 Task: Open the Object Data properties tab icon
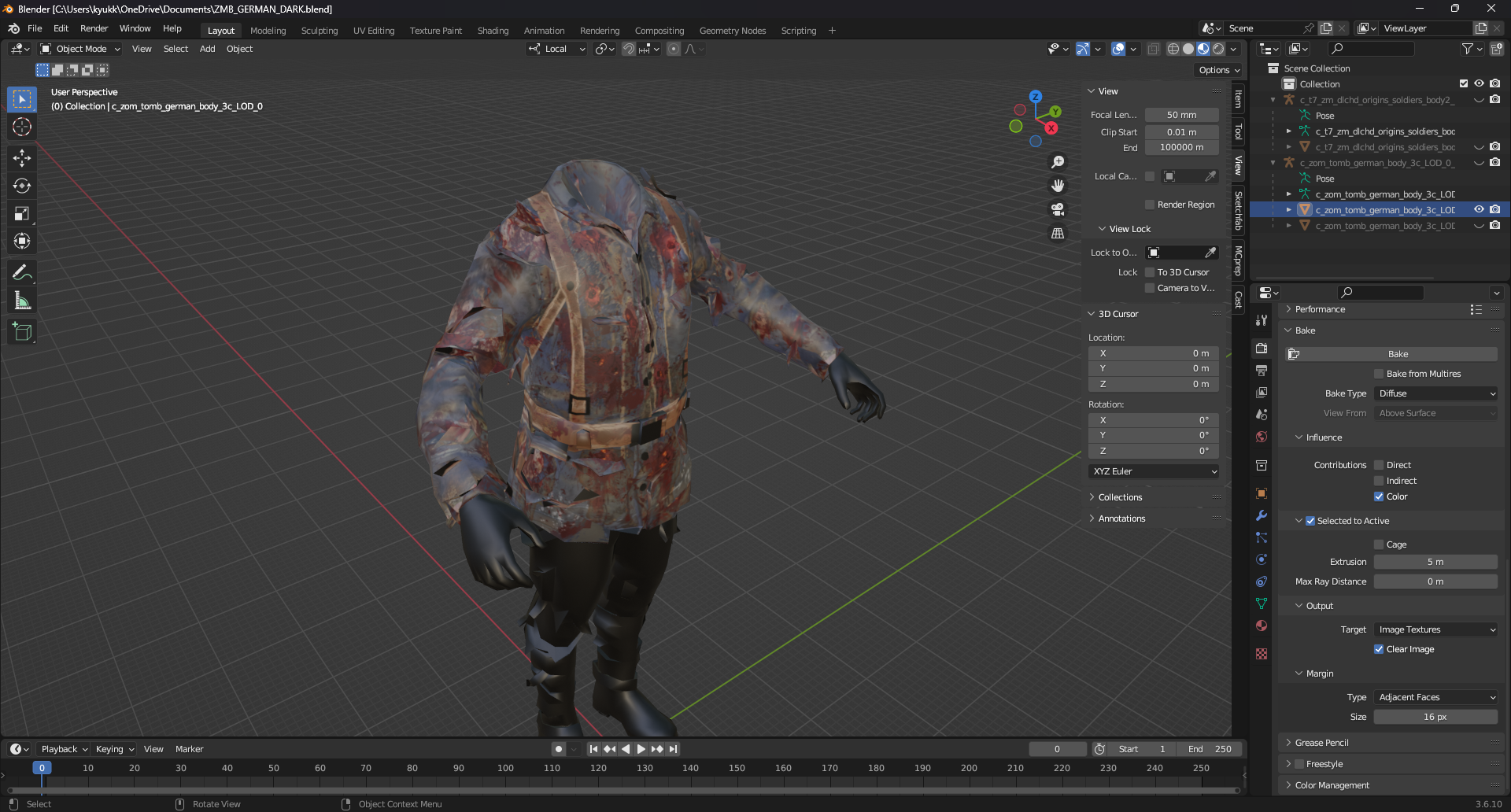tap(1262, 603)
